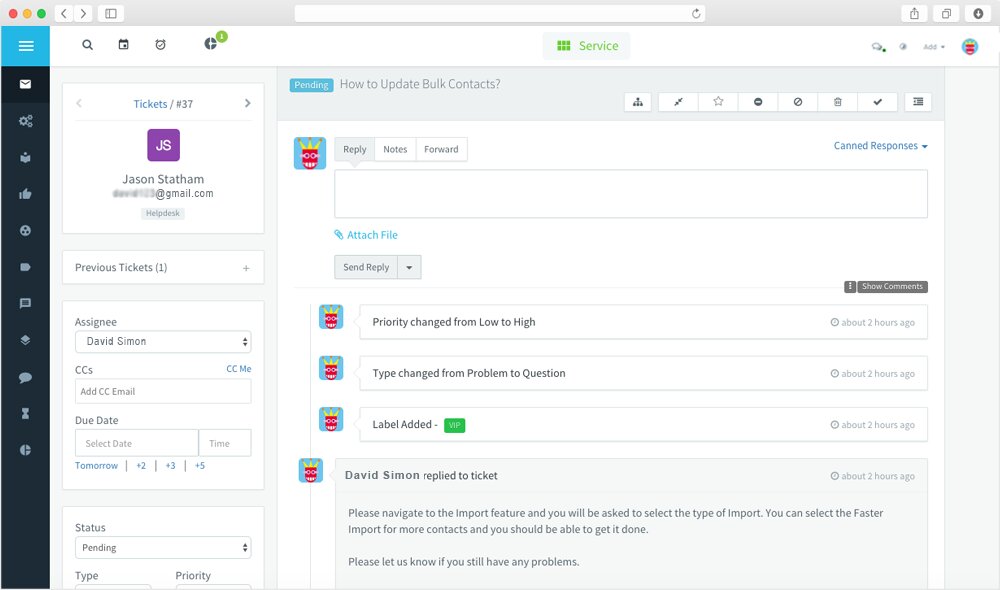The width and height of the screenshot is (1000, 590).
Task: Open the calendar icon in the top bar
Action: coord(124,44)
